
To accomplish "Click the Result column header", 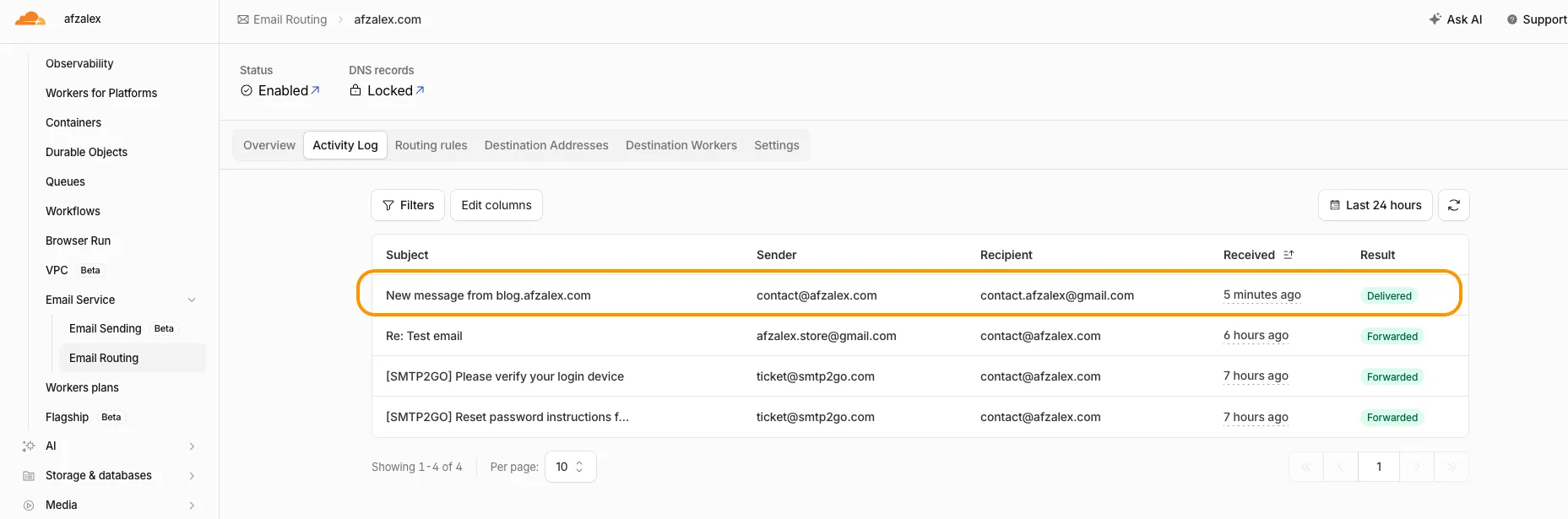I will click(x=1377, y=255).
